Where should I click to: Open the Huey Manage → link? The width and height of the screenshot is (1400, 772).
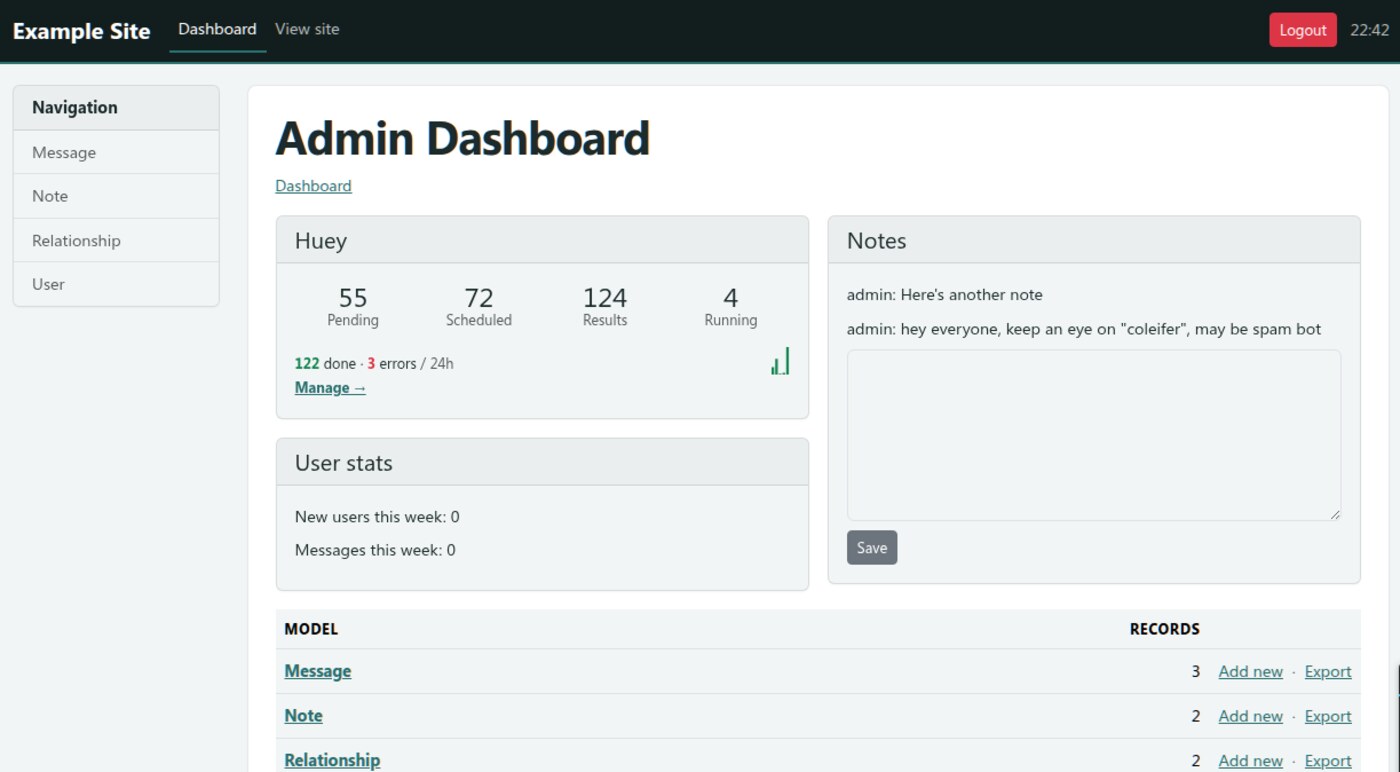pyautogui.click(x=330, y=388)
